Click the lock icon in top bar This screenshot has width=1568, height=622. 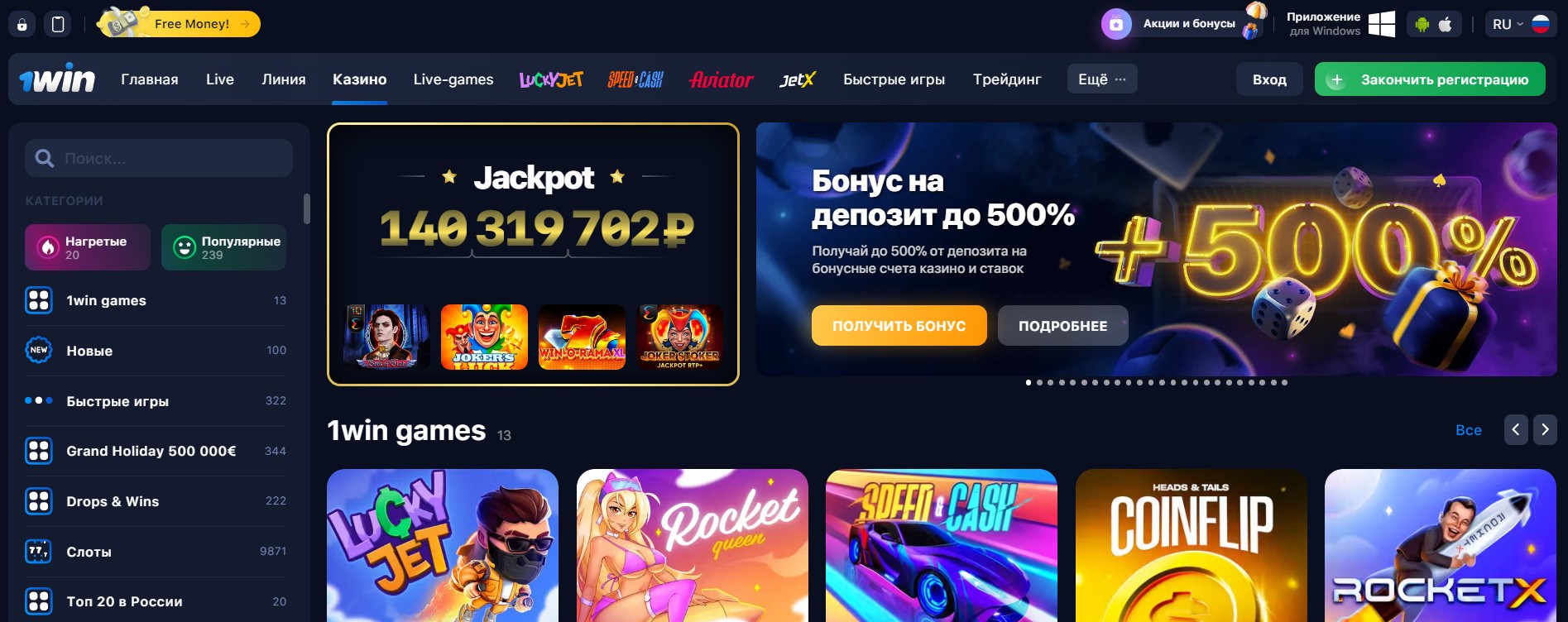22,24
